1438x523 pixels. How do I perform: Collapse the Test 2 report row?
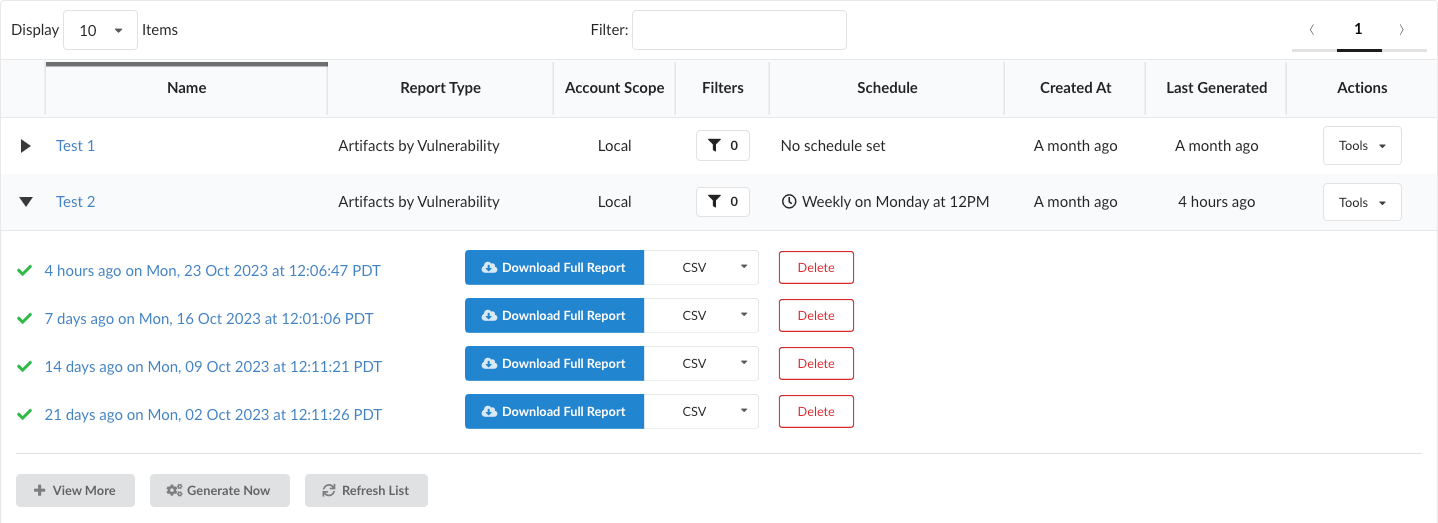26,202
